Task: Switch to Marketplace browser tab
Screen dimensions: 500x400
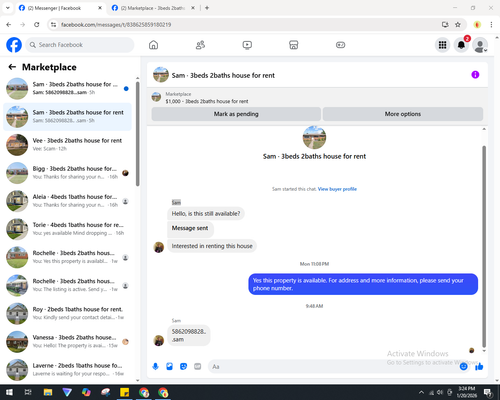Action: point(153,8)
